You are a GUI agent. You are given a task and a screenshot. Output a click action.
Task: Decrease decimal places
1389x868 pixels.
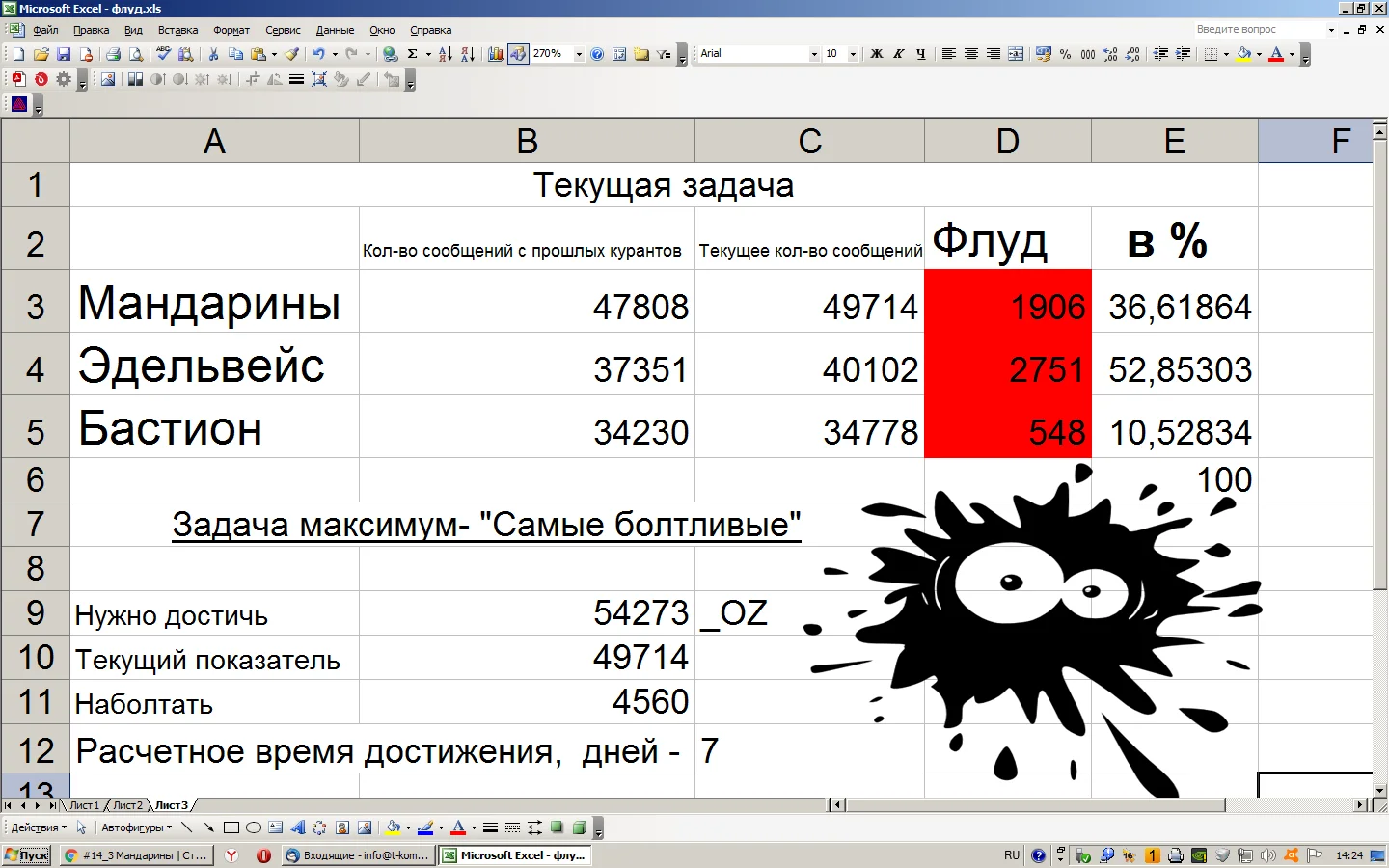click(x=1132, y=54)
